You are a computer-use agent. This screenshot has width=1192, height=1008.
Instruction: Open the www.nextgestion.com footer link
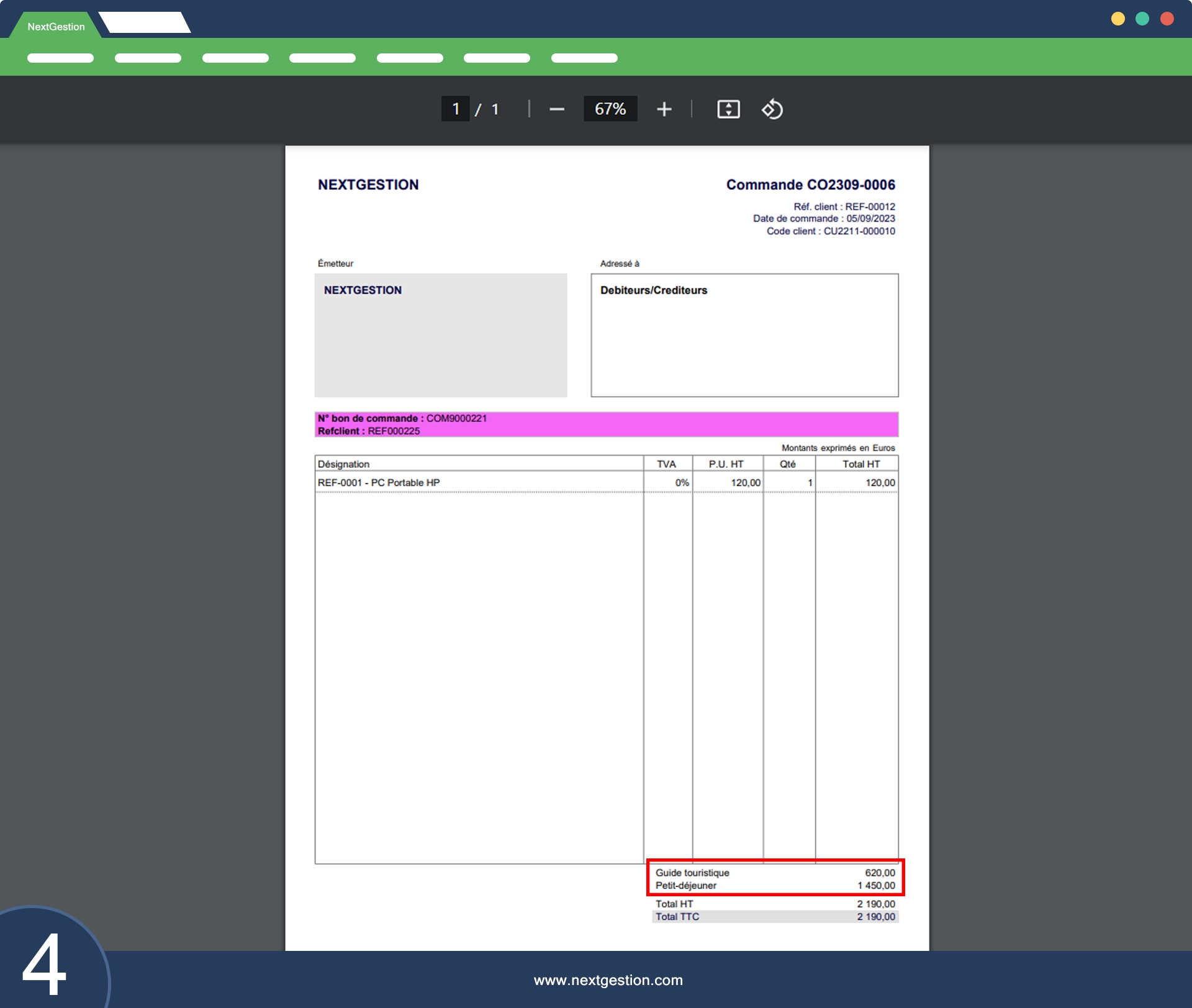[608, 980]
